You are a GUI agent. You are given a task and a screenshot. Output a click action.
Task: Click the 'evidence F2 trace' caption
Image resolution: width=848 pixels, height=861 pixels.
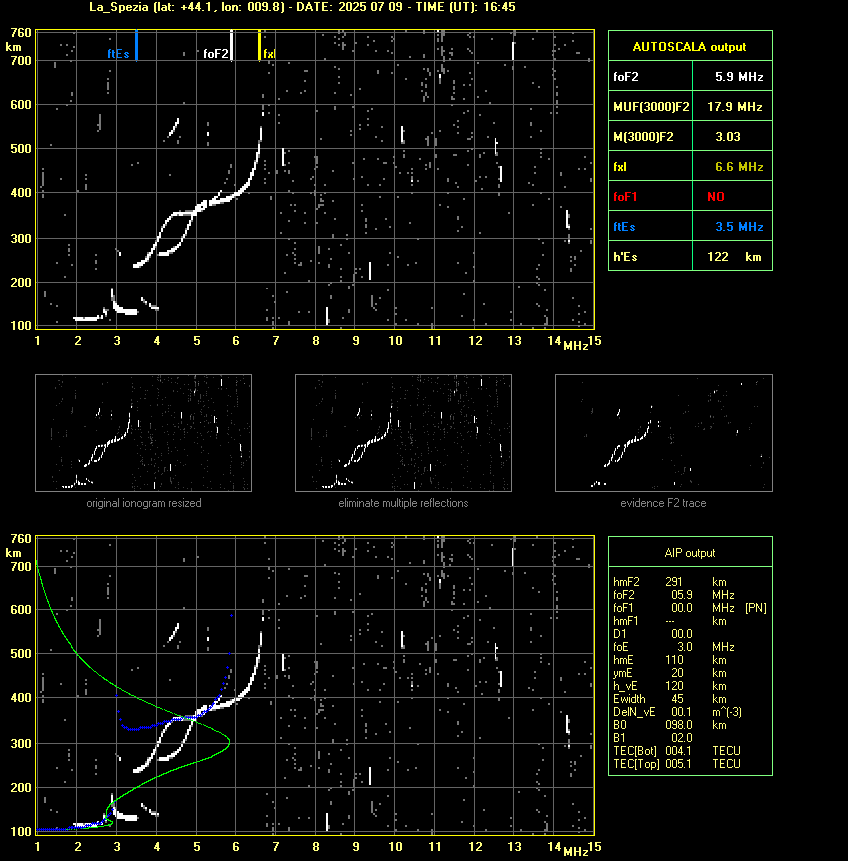pyautogui.click(x=663, y=503)
